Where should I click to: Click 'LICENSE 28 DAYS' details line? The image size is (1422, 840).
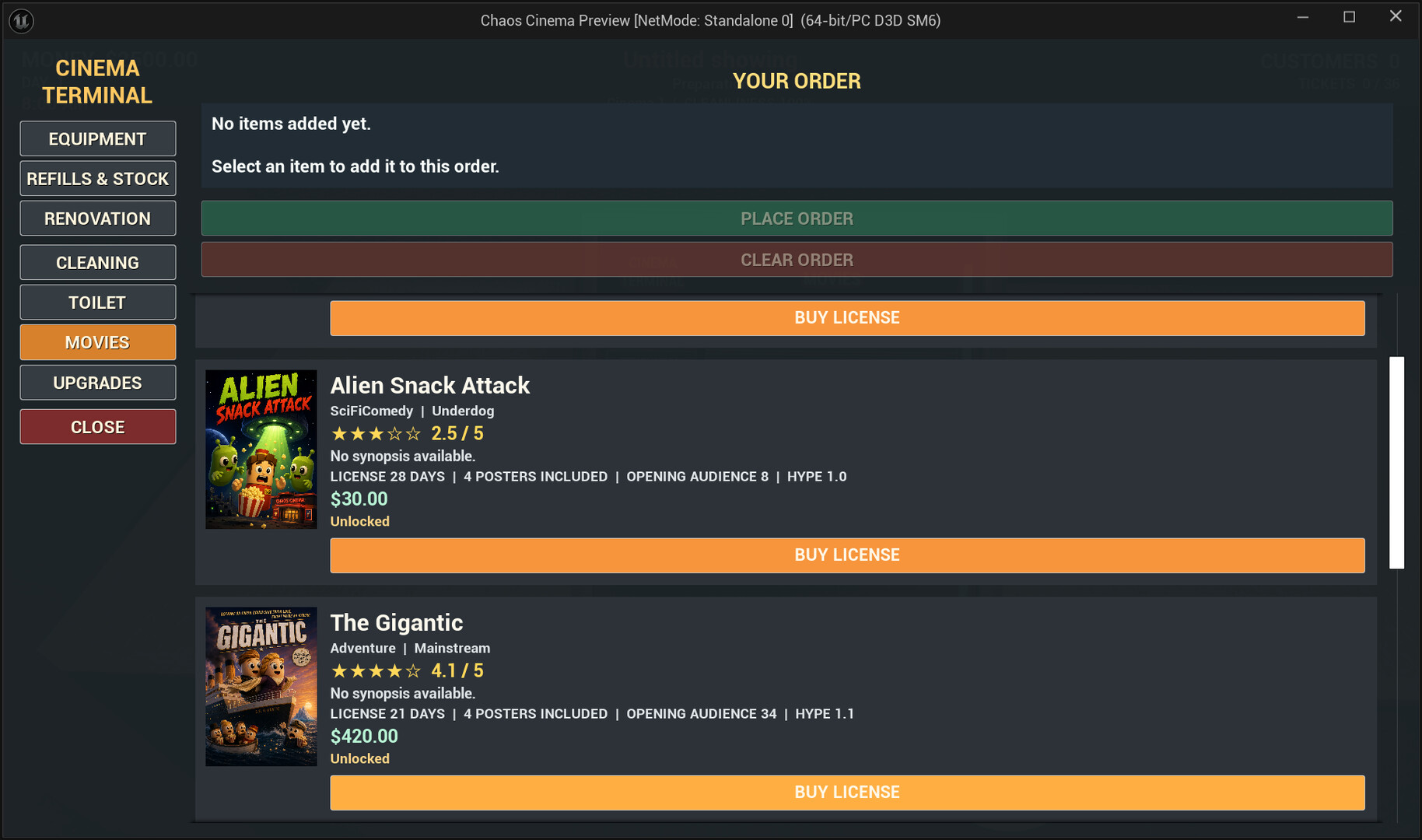[x=589, y=476]
